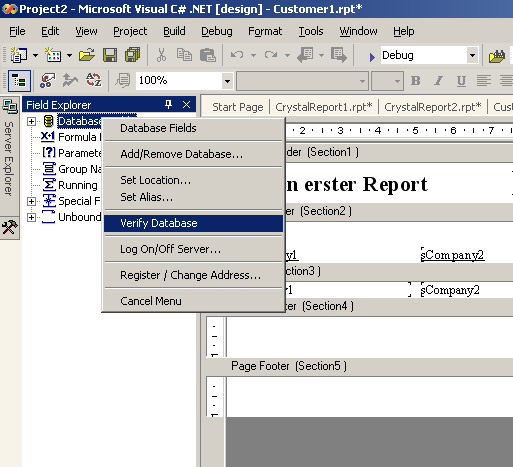Viewport: 513px width, 467px height.
Task: Open the Debug configuration dropdown
Action: (472, 55)
